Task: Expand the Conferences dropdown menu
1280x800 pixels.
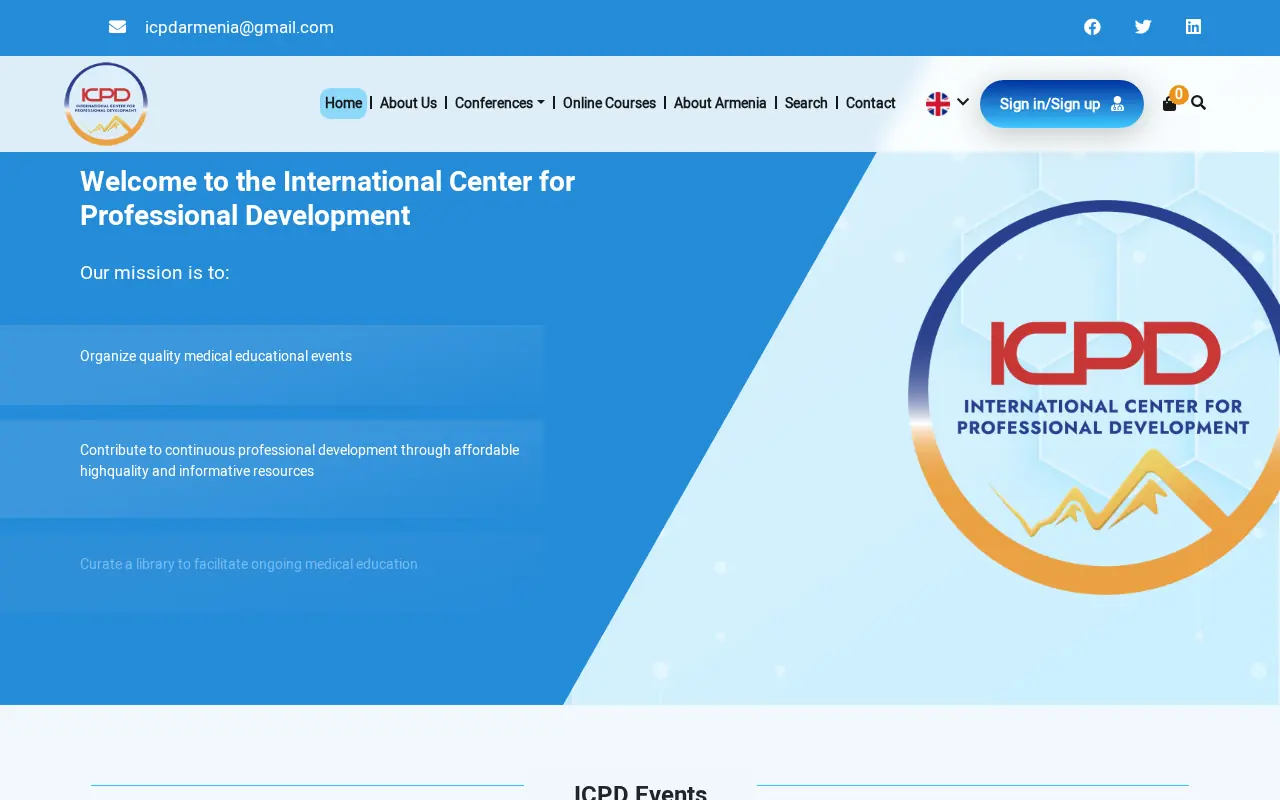Action: [x=499, y=103]
